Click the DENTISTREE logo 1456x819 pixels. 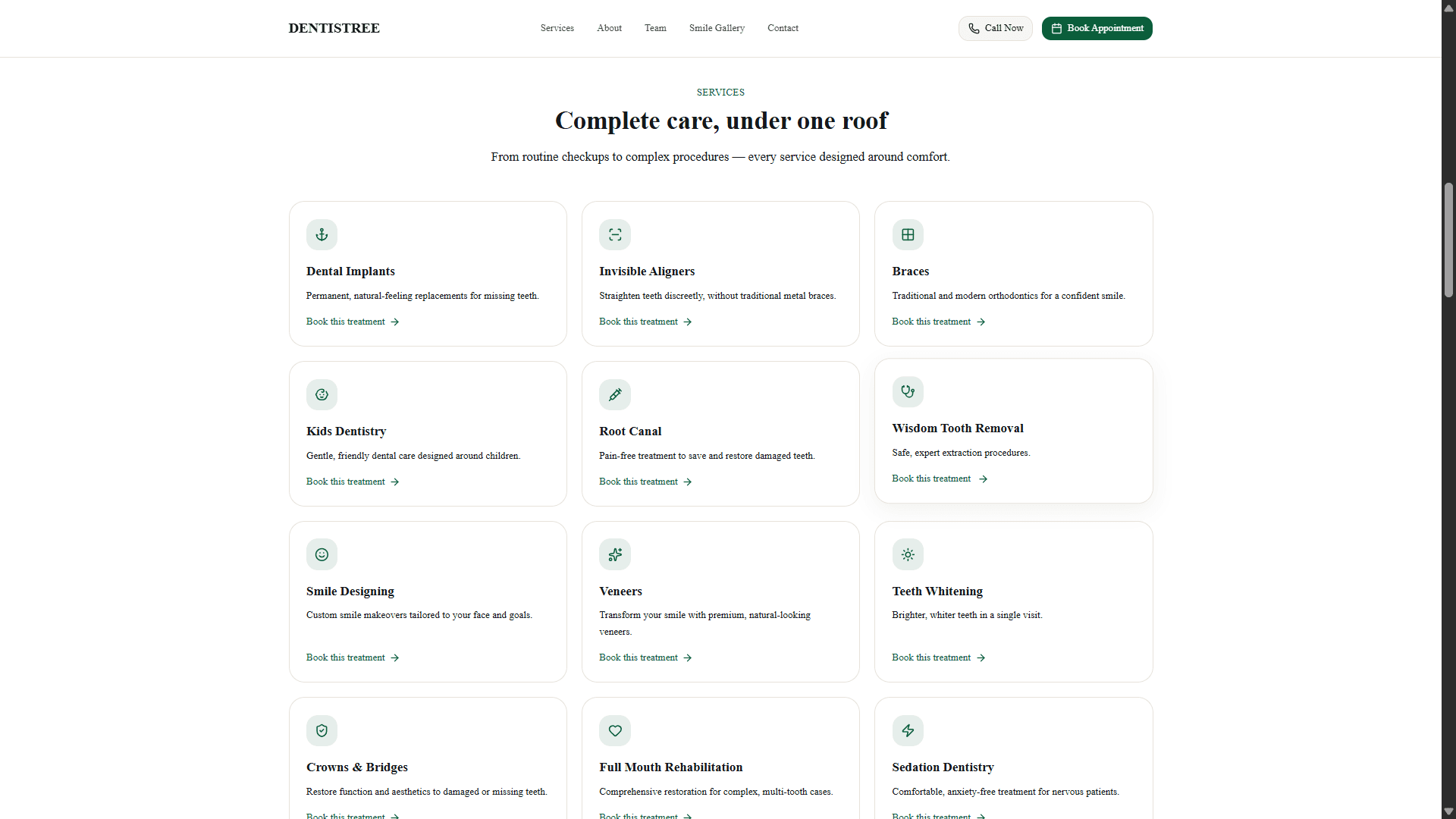click(x=334, y=28)
